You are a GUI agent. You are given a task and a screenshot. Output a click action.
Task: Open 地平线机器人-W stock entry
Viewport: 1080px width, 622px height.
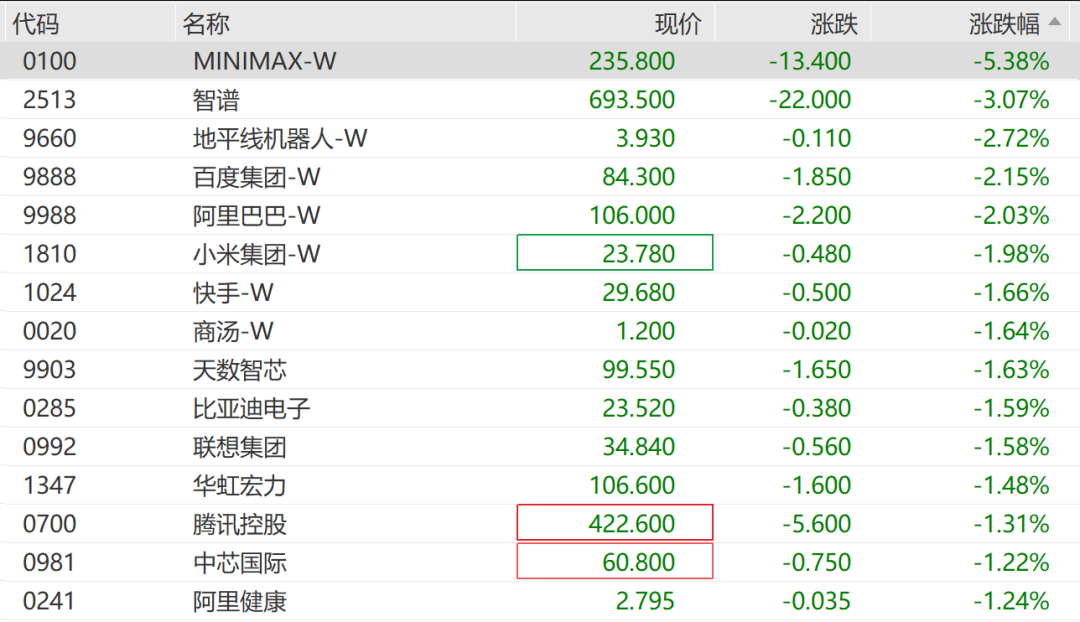[280, 139]
